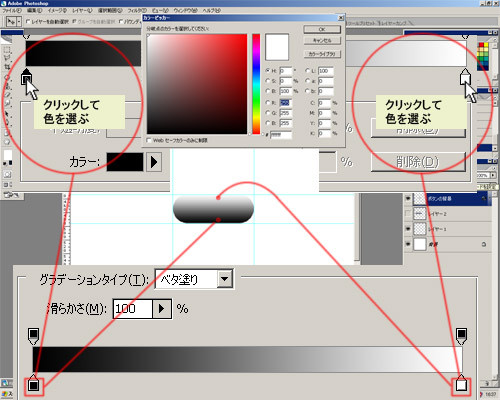
Task: Click white color stop in upper-right magnified view
Action: coord(465,77)
